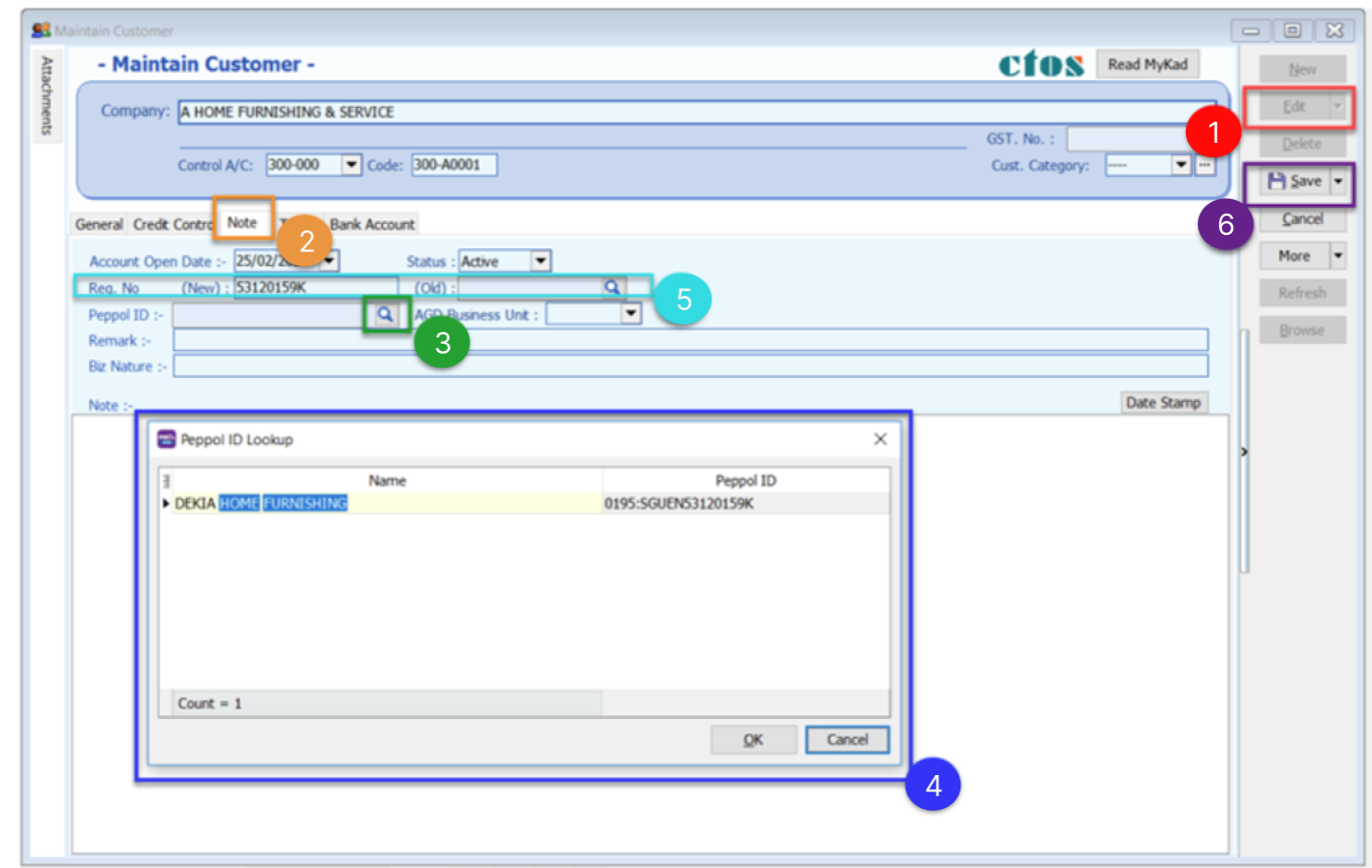Expand the AGD Business Unit dropdown

coord(631,314)
